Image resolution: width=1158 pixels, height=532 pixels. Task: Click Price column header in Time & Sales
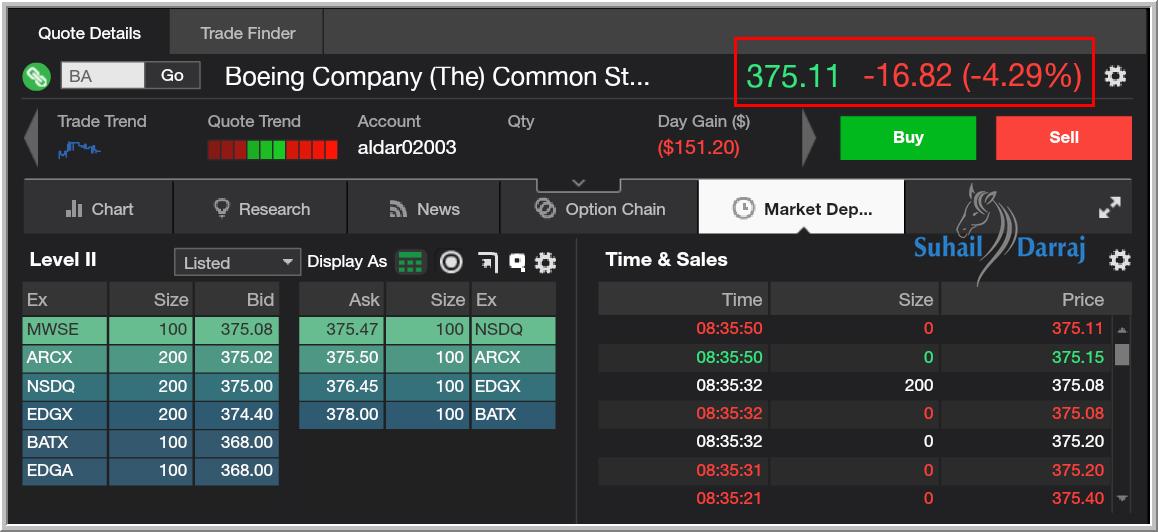[1035, 299]
